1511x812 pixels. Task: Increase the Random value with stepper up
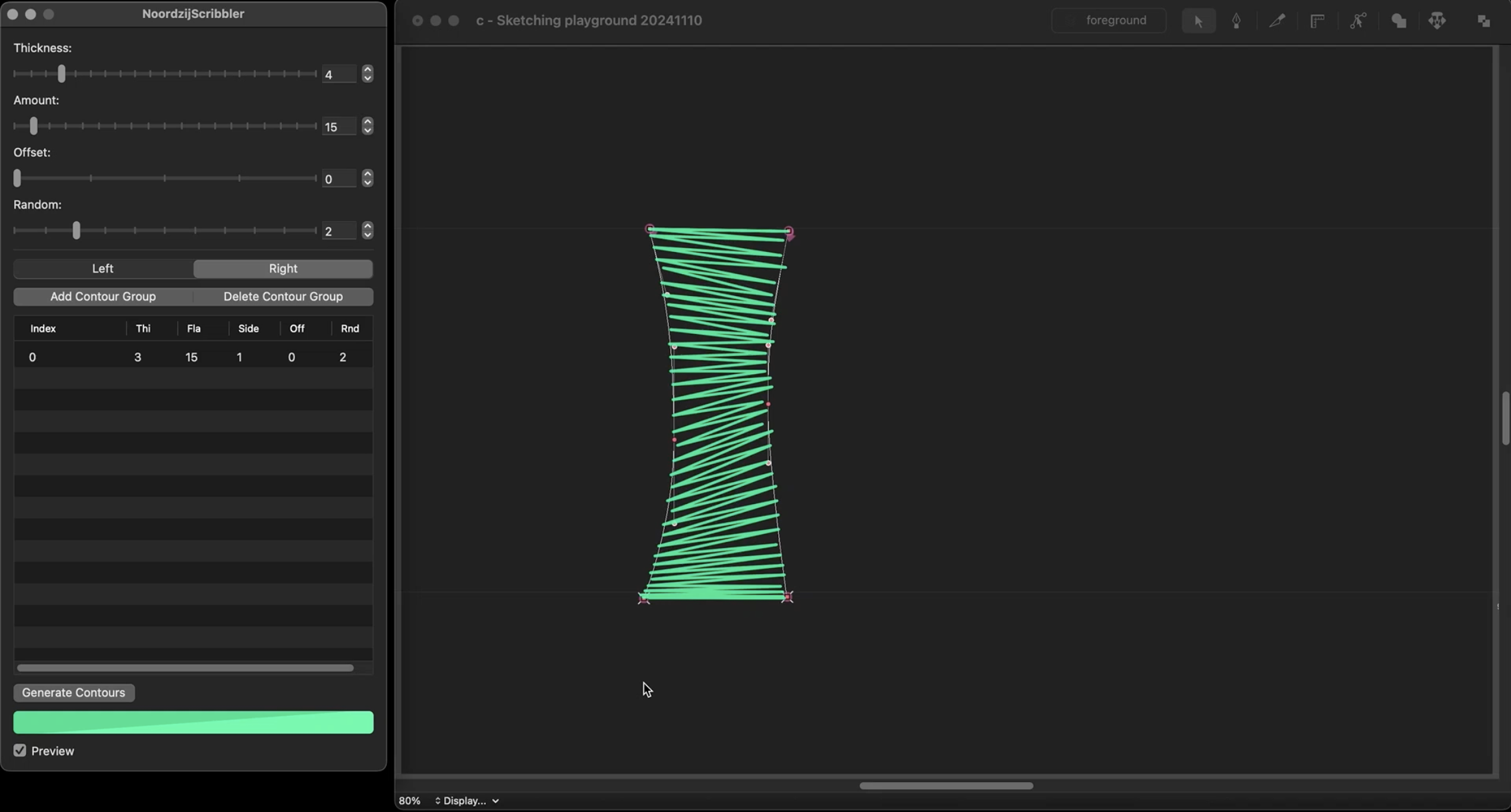[x=367, y=226]
